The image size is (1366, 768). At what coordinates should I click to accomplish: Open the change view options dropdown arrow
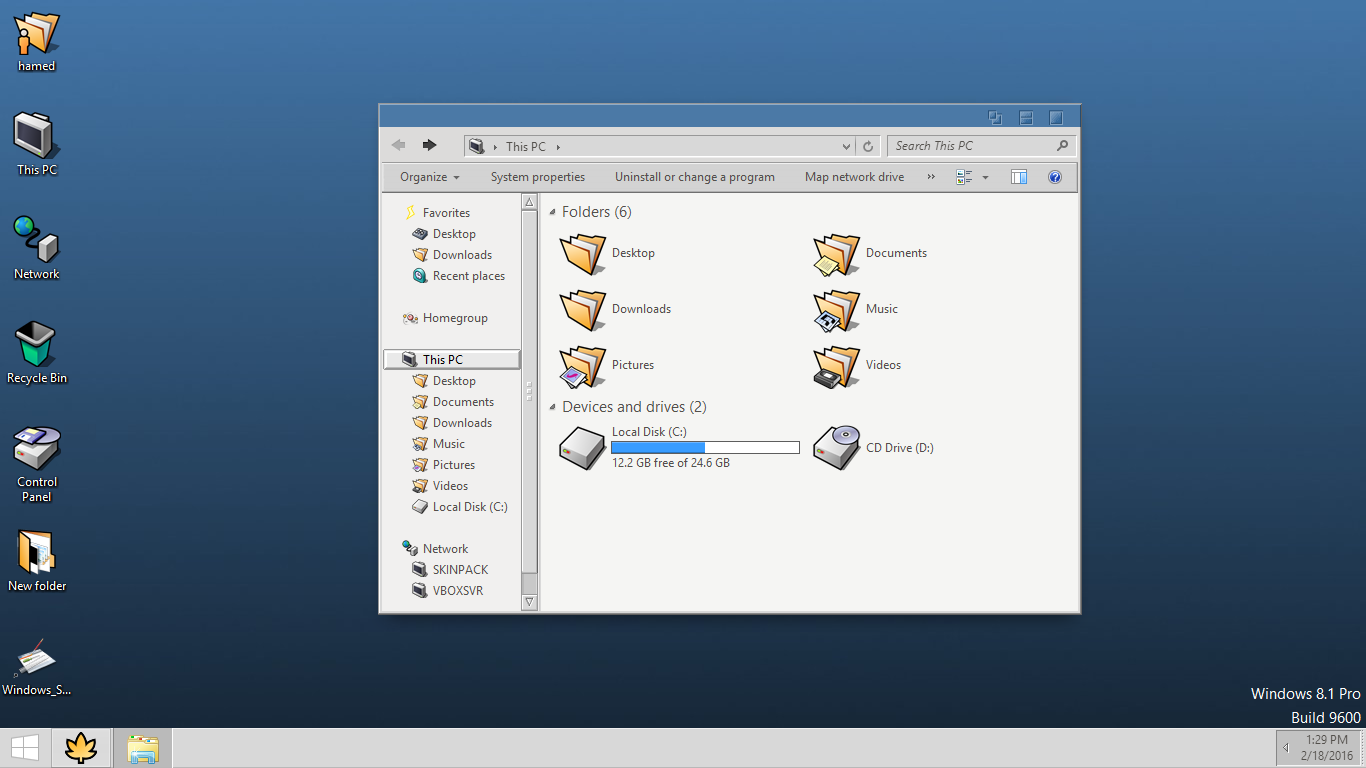pos(985,177)
